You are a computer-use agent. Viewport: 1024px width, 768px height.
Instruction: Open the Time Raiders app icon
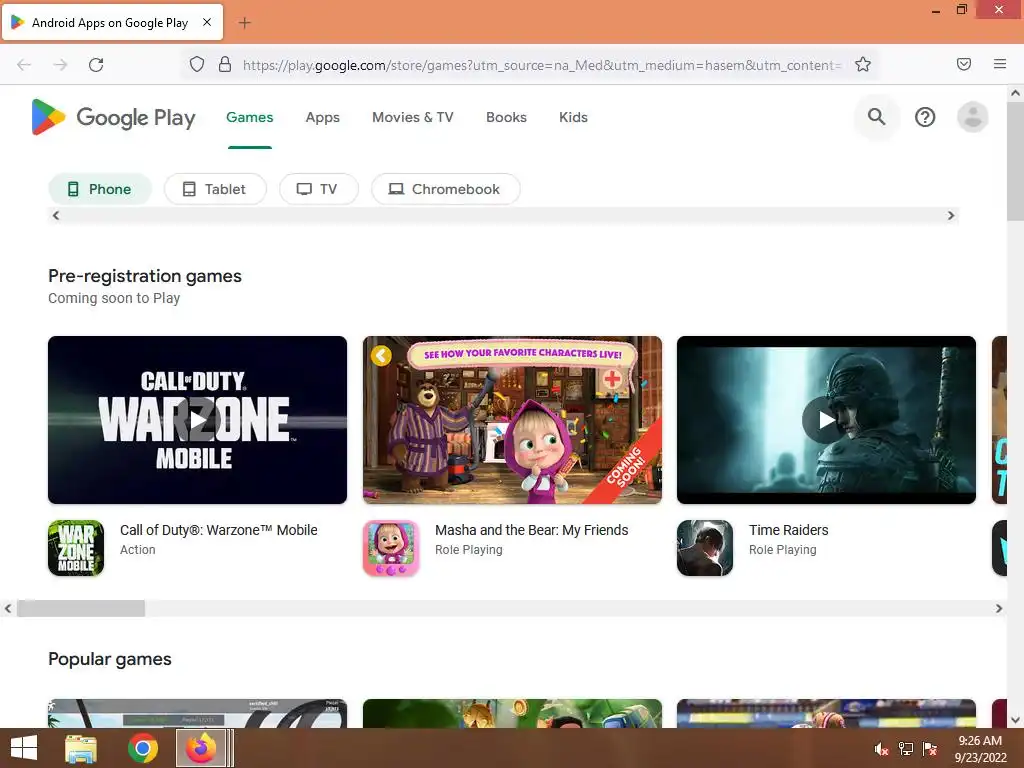pos(705,548)
